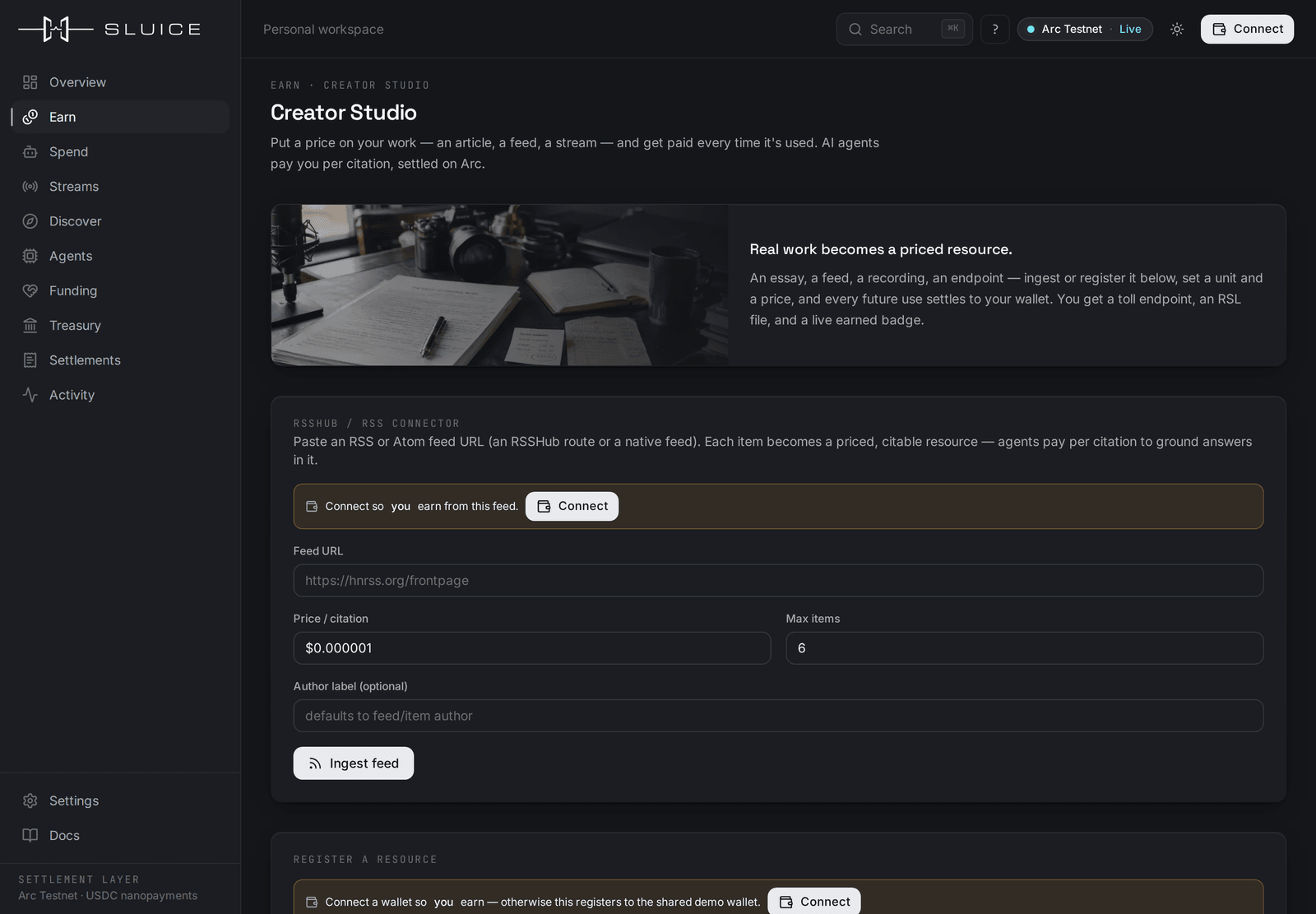Toggle light theme with the sun icon

click(x=1177, y=29)
